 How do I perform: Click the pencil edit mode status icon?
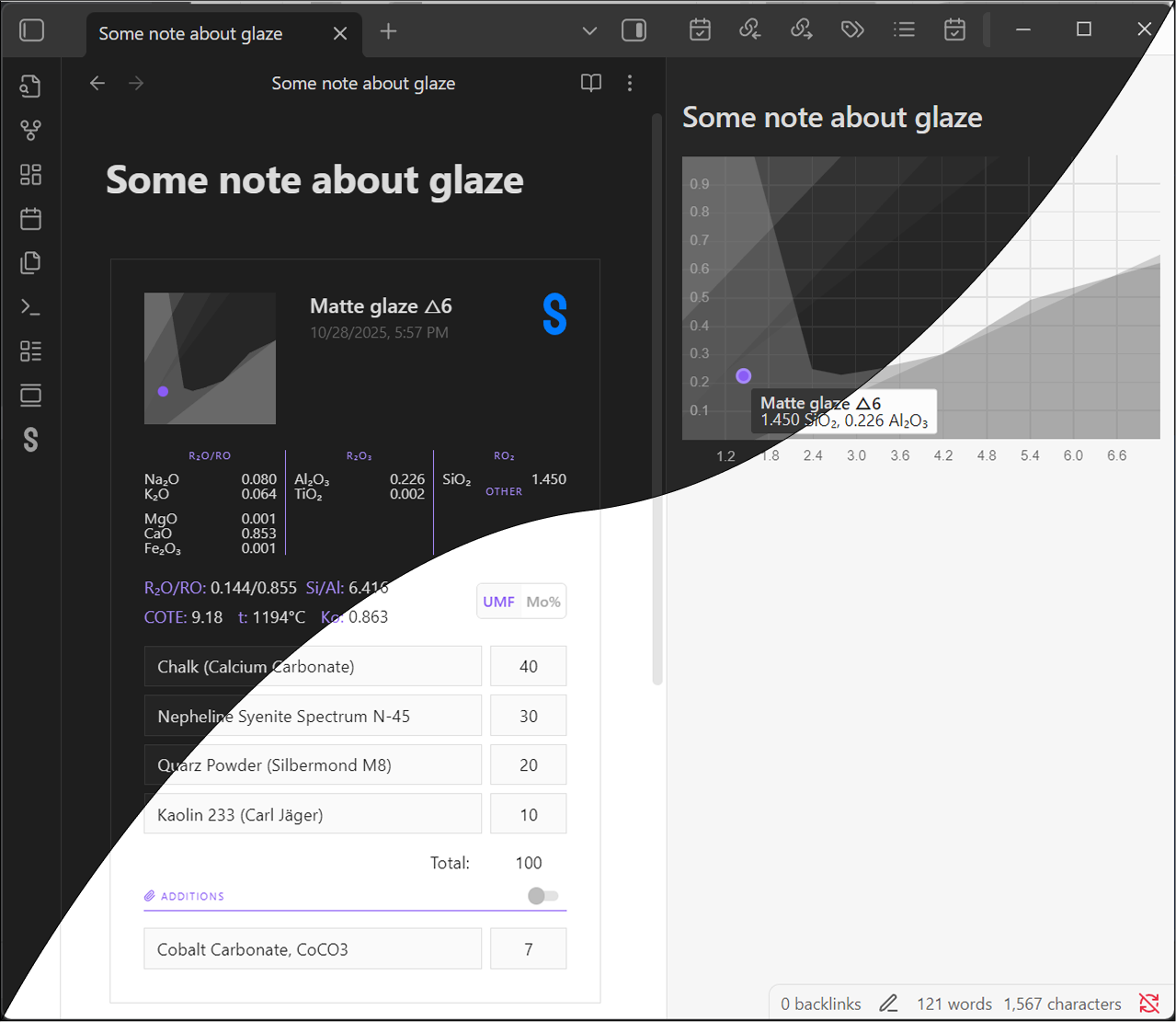(x=888, y=1004)
